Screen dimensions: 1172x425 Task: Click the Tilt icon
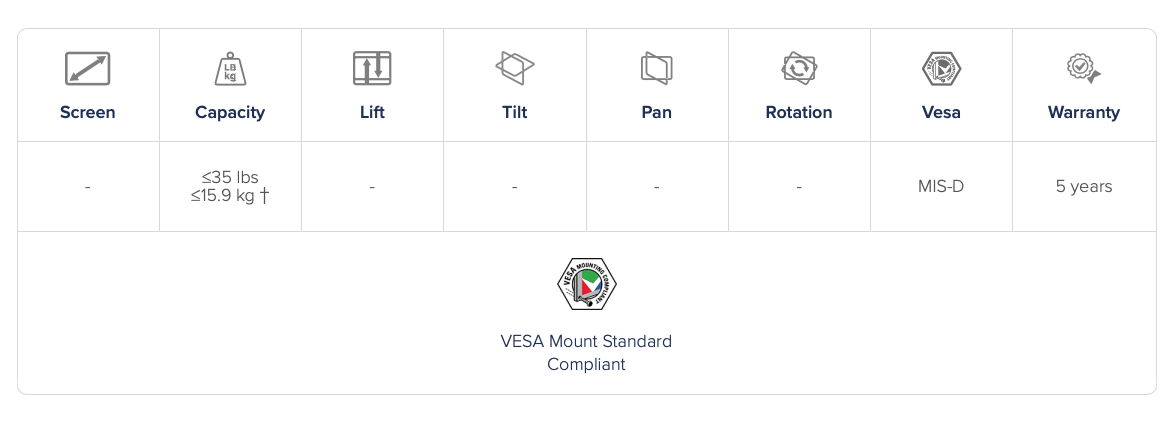point(514,68)
